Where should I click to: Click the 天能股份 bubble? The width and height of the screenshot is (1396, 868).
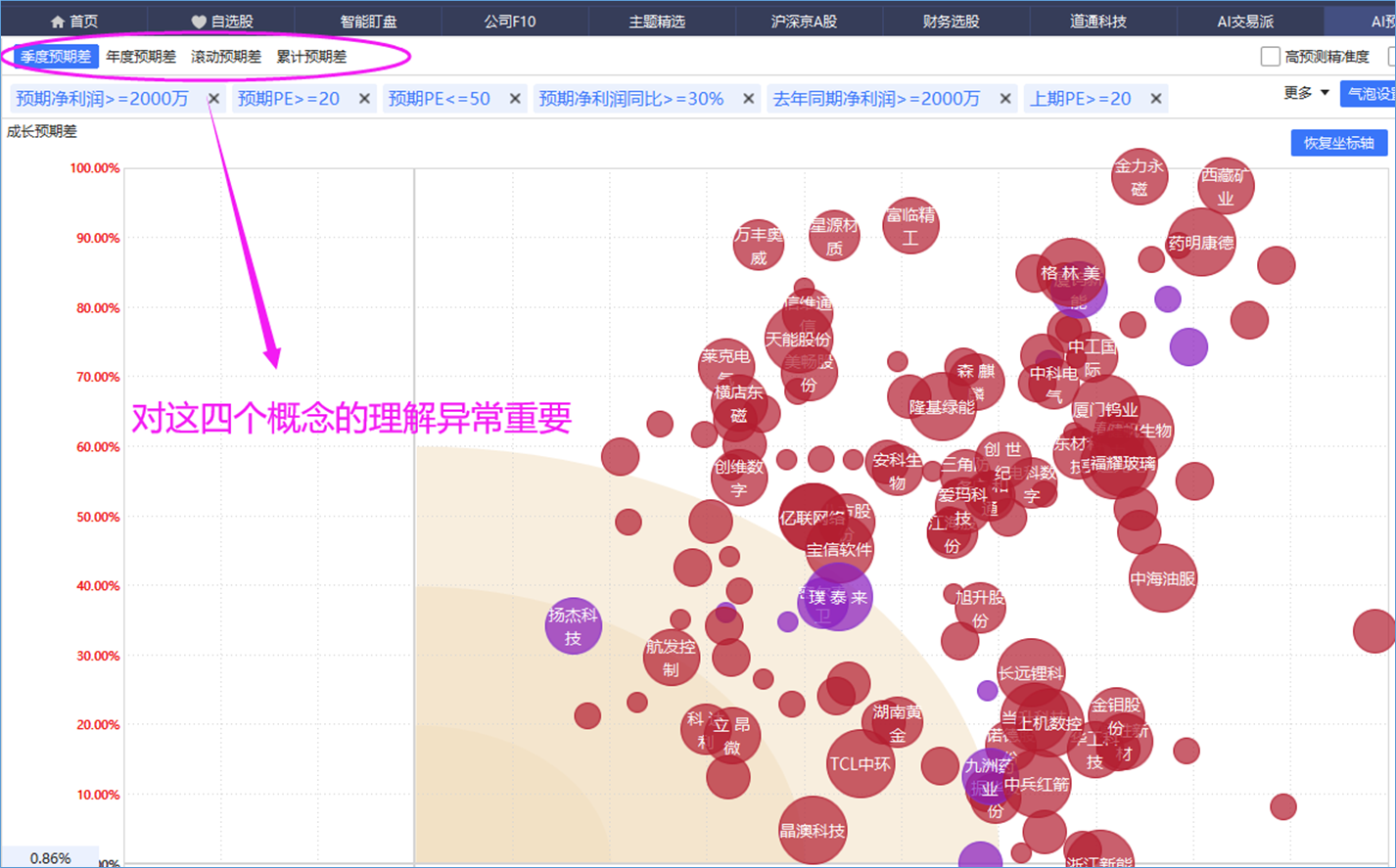[799, 340]
